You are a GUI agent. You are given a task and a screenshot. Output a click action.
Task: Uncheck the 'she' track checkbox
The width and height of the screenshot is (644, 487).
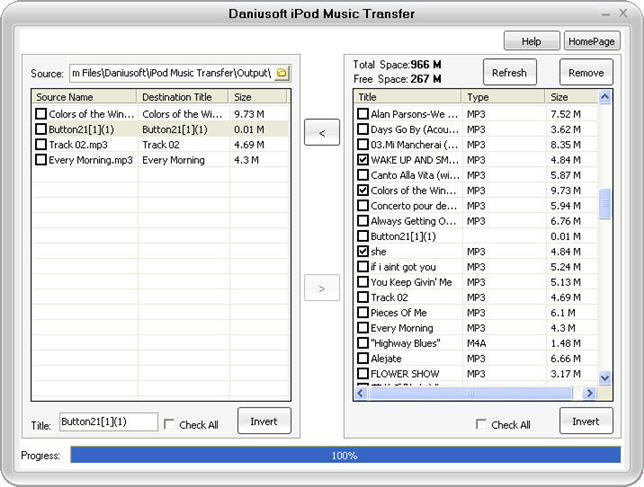pyautogui.click(x=363, y=251)
